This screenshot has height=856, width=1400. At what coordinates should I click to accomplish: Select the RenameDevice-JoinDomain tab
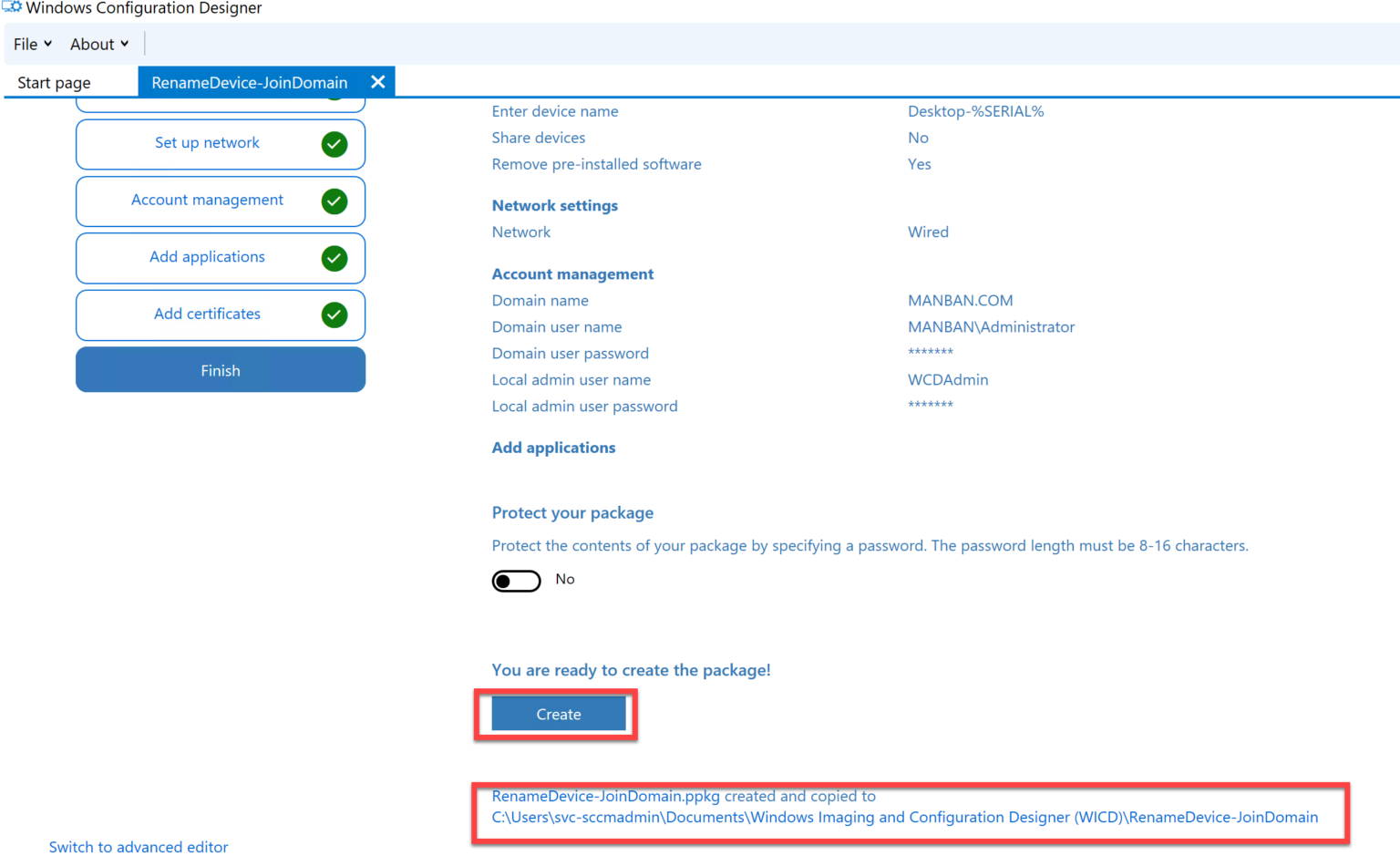coord(249,81)
